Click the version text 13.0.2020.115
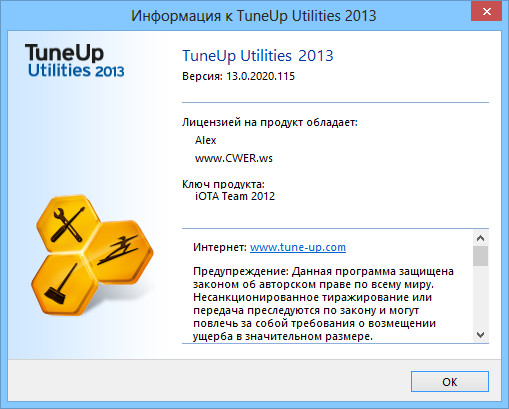The height and width of the screenshot is (409, 509). (261, 76)
